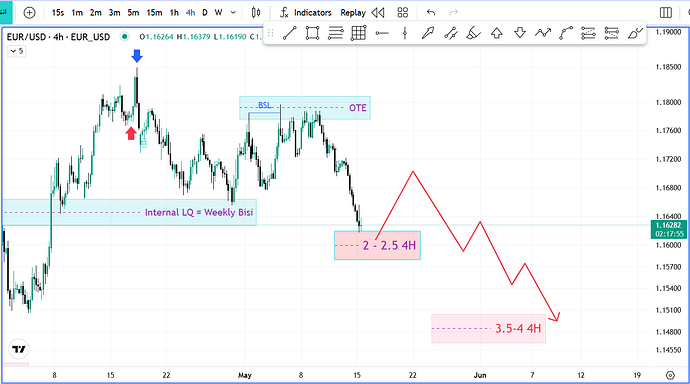Select the Rectangle drawing tool
The width and height of the screenshot is (690, 384).
(312, 33)
